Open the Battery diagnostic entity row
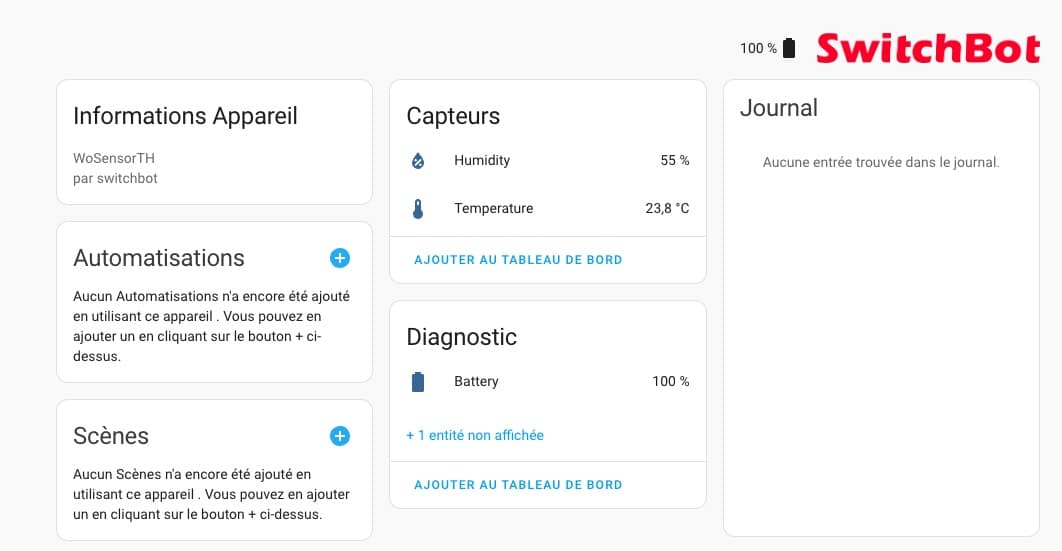The image size is (1062, 551). [548, 382]
